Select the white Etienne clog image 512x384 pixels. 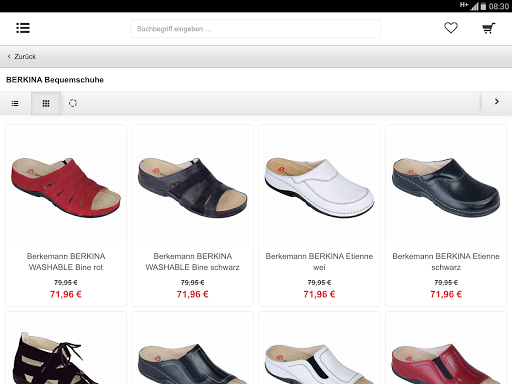tap(319, 187)
